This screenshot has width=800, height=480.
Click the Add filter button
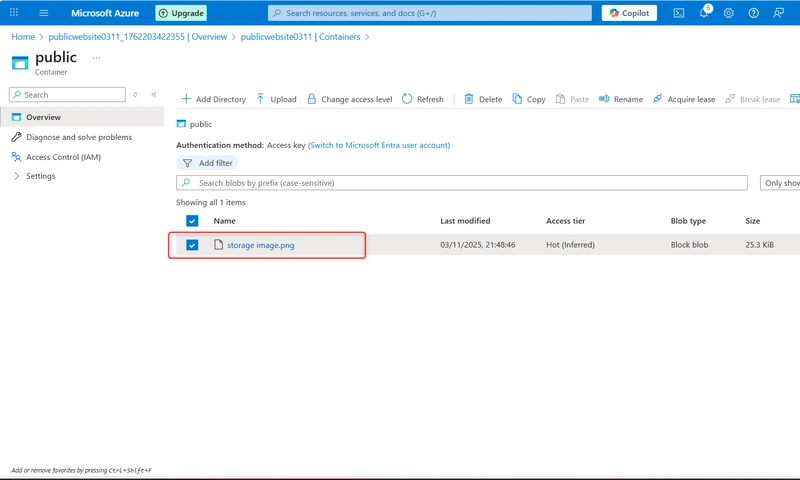(x=207, y=163)
